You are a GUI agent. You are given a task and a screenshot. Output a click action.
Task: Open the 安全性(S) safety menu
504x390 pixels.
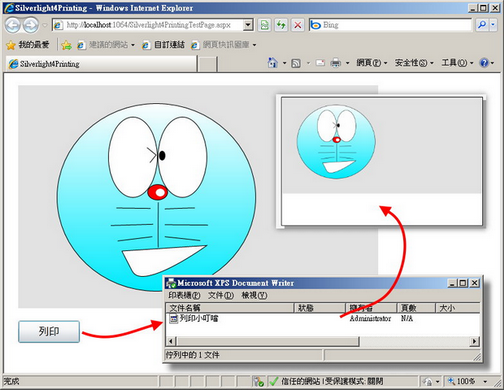tap(414, 63)
